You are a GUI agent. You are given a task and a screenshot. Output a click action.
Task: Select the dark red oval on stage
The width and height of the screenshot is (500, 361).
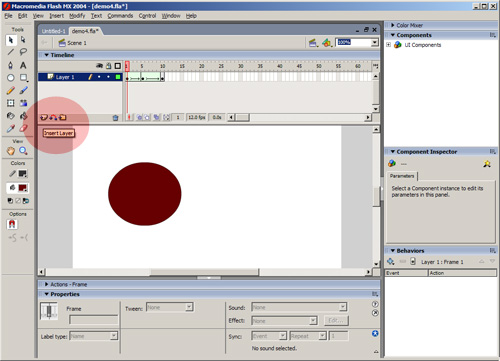click(x=145, y=194)
